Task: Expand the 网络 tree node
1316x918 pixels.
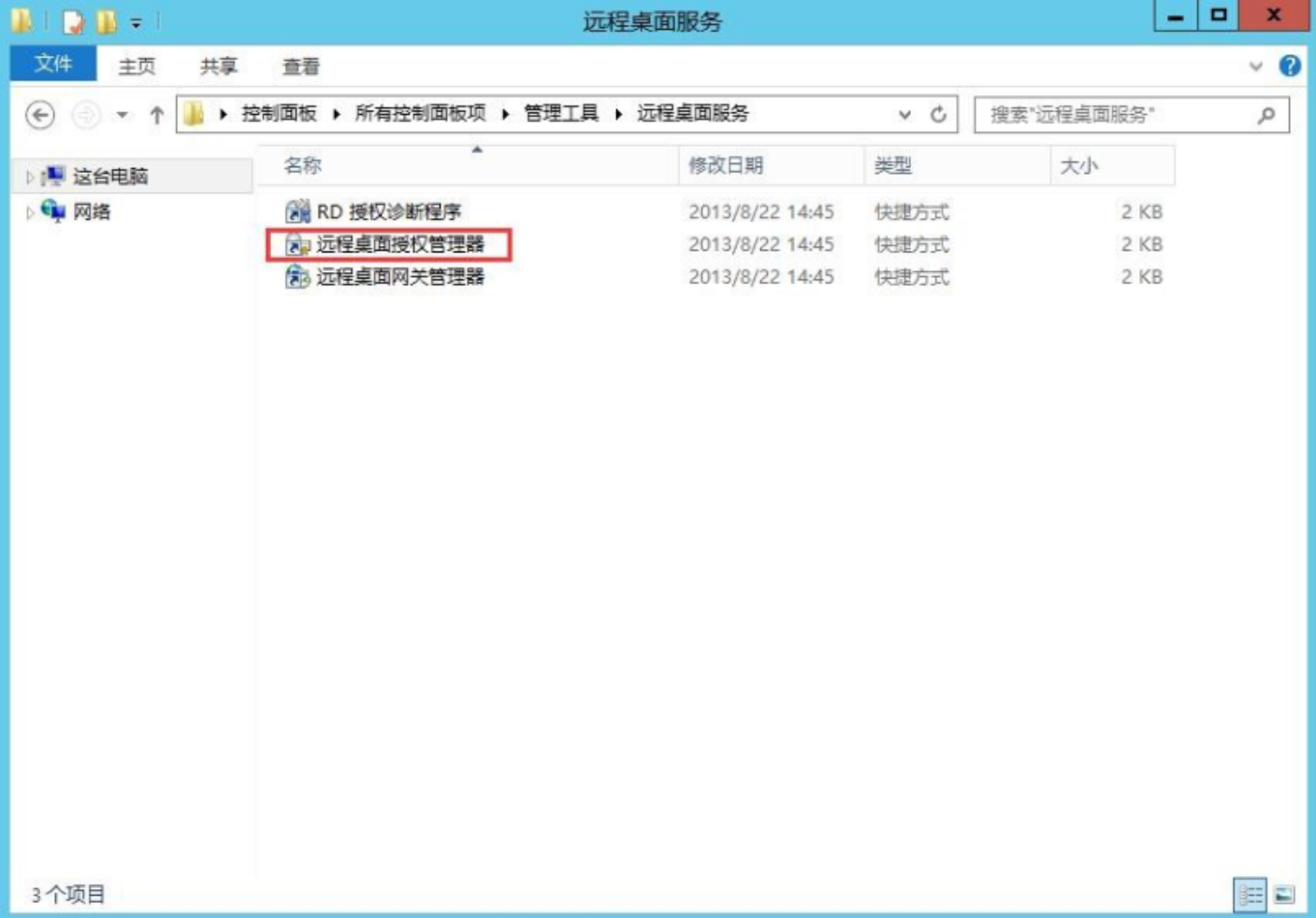Action: tap(29, 212)
